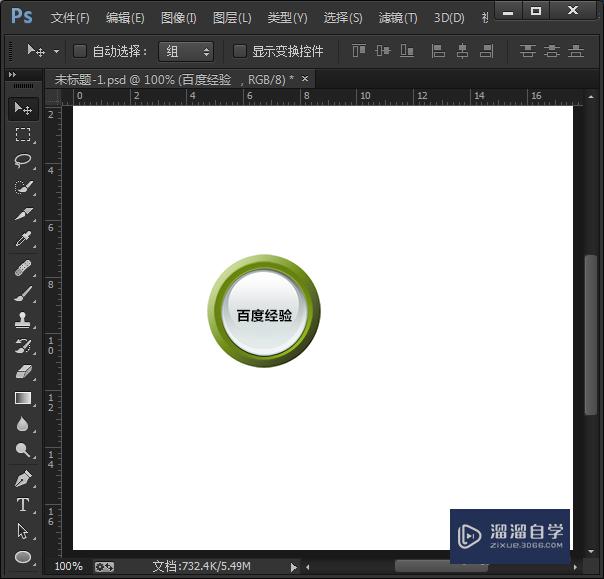Click the ruler origin corner box
This screenshot has height=579, width=604.
[x=53, y=97]
